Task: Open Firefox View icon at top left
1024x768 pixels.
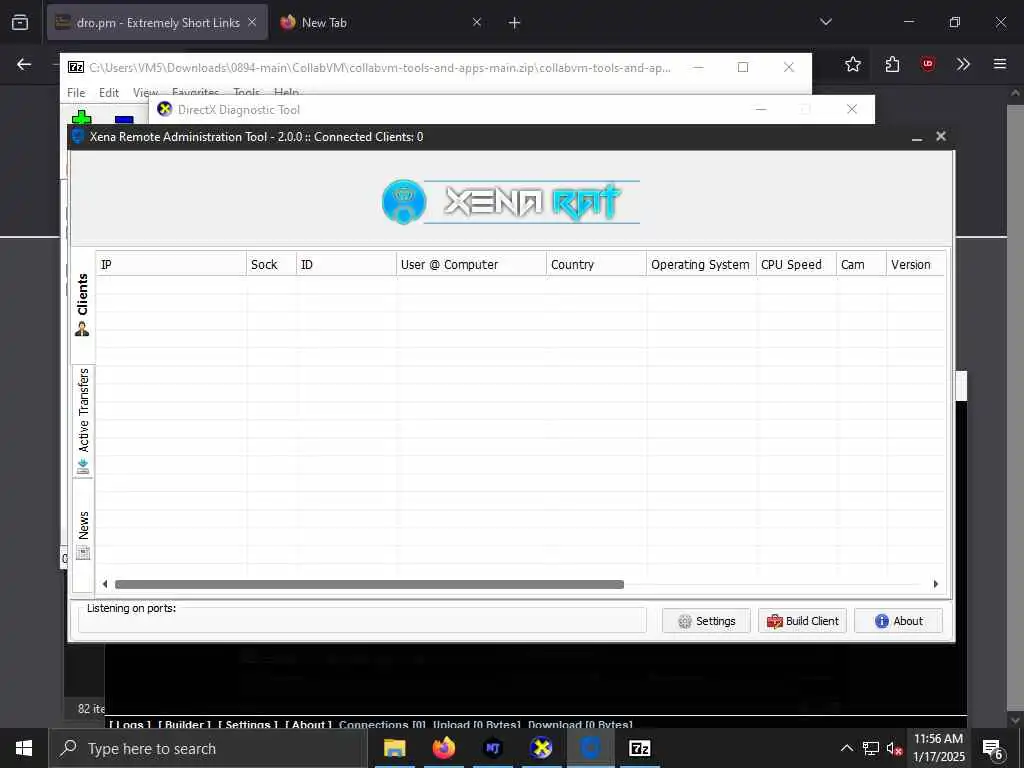Action: click(x=20, y=23)
